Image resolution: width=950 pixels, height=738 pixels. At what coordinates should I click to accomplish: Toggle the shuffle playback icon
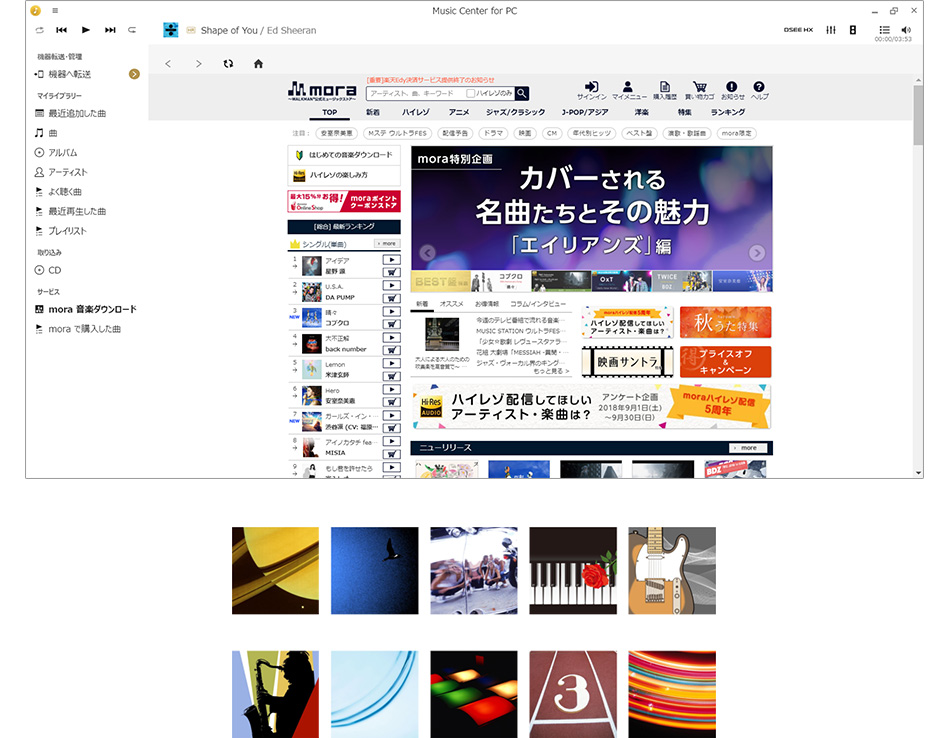coord(39,30)
